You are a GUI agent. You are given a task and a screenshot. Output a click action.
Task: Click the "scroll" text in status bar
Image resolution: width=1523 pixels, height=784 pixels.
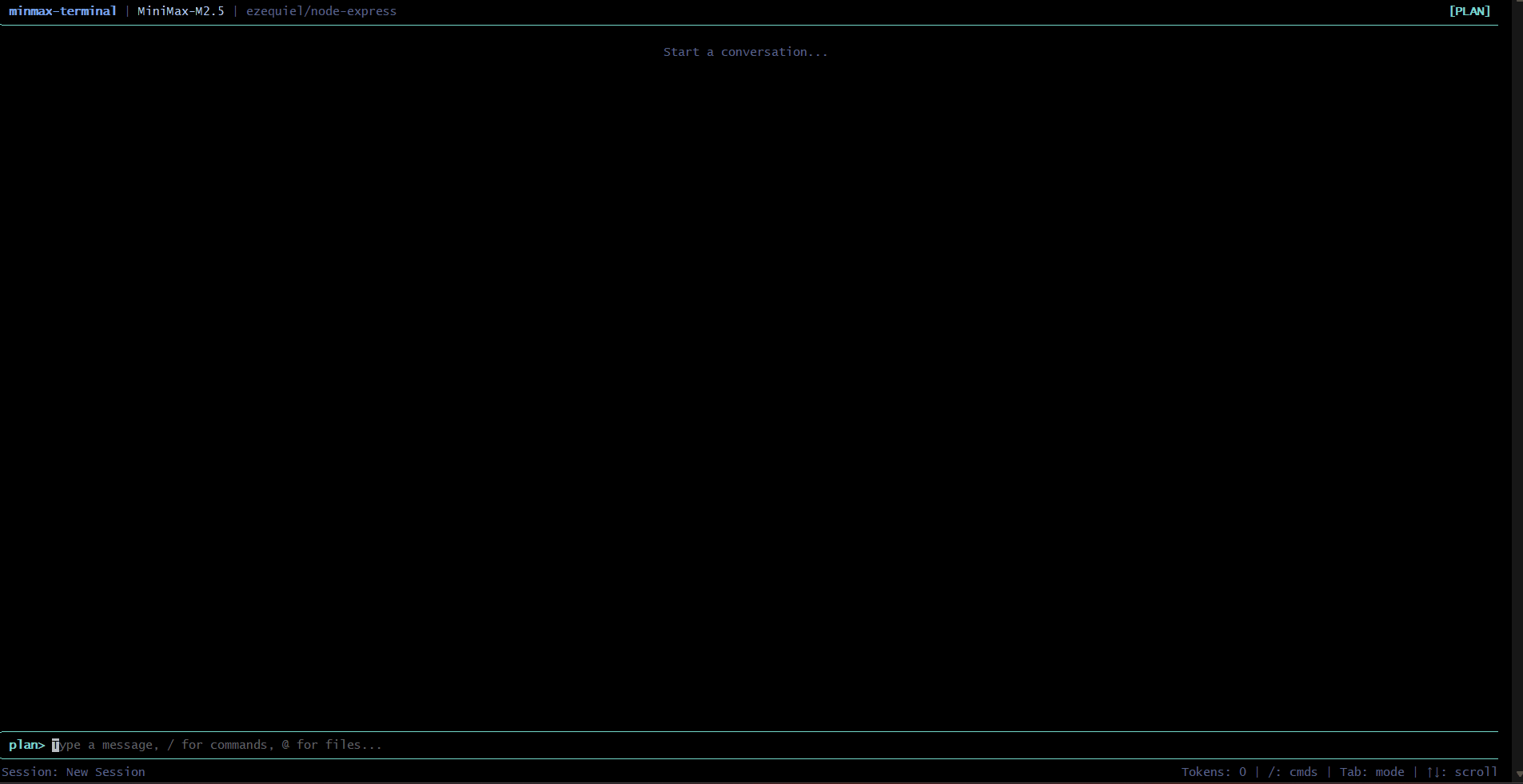(1476, 772)
